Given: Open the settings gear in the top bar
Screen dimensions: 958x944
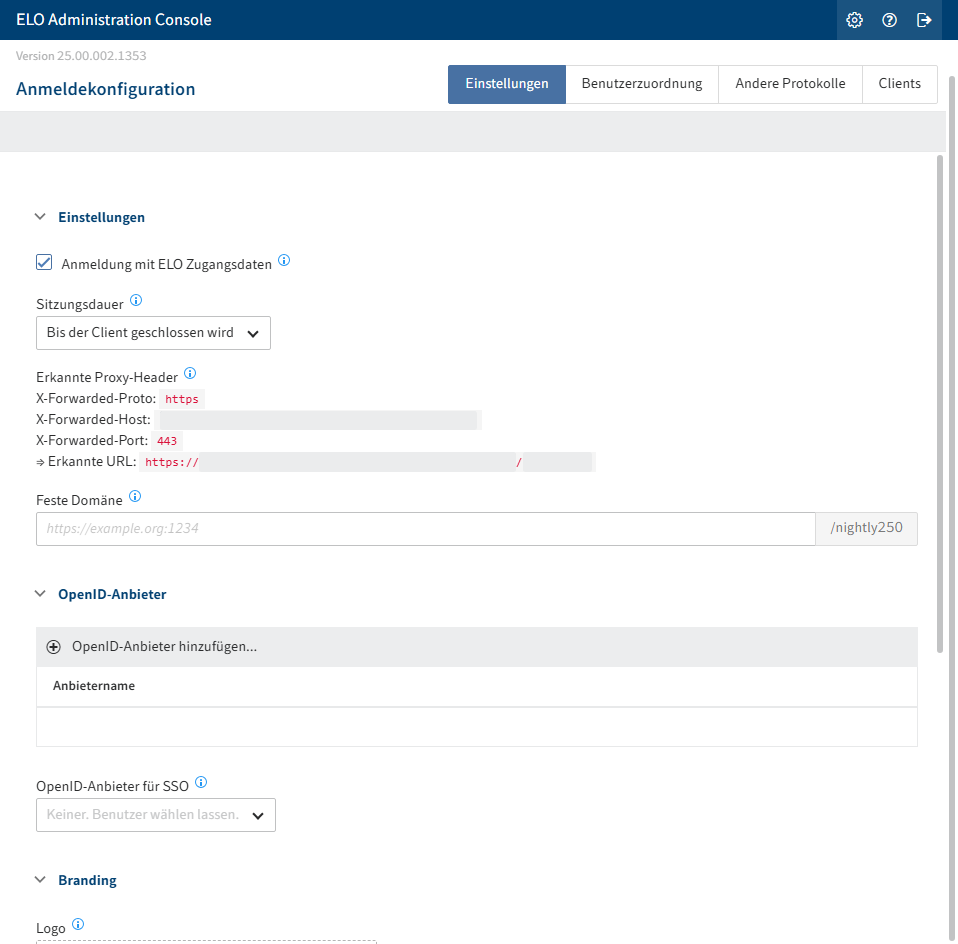Looking at the screenshot, I should pyautogui.click(x=854, y=19).
